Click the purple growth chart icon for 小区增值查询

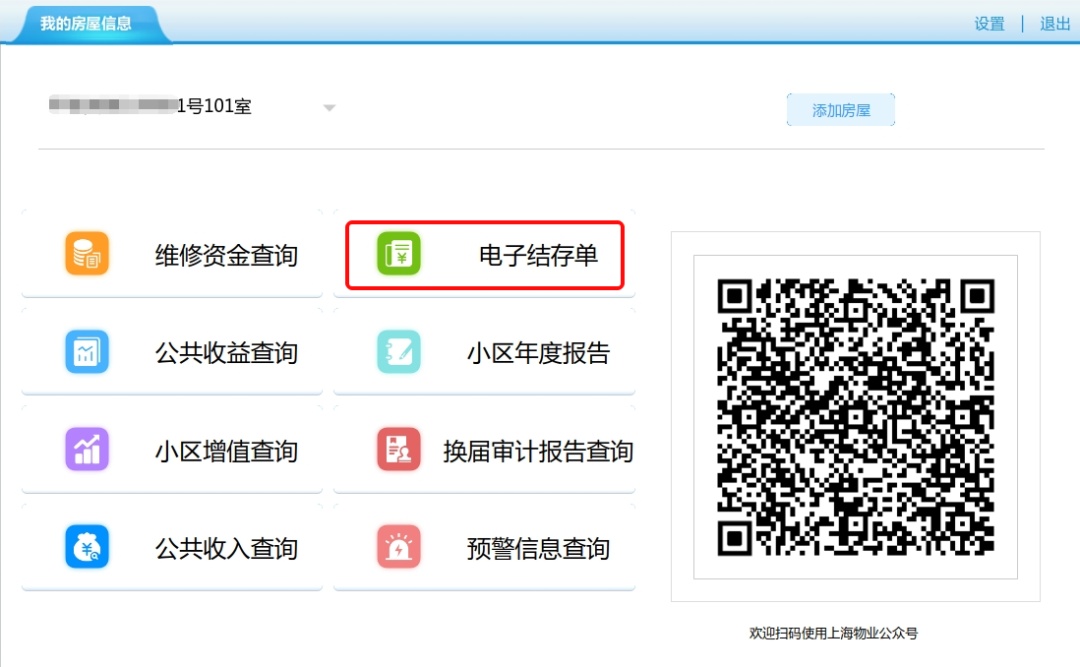point(87,449)
